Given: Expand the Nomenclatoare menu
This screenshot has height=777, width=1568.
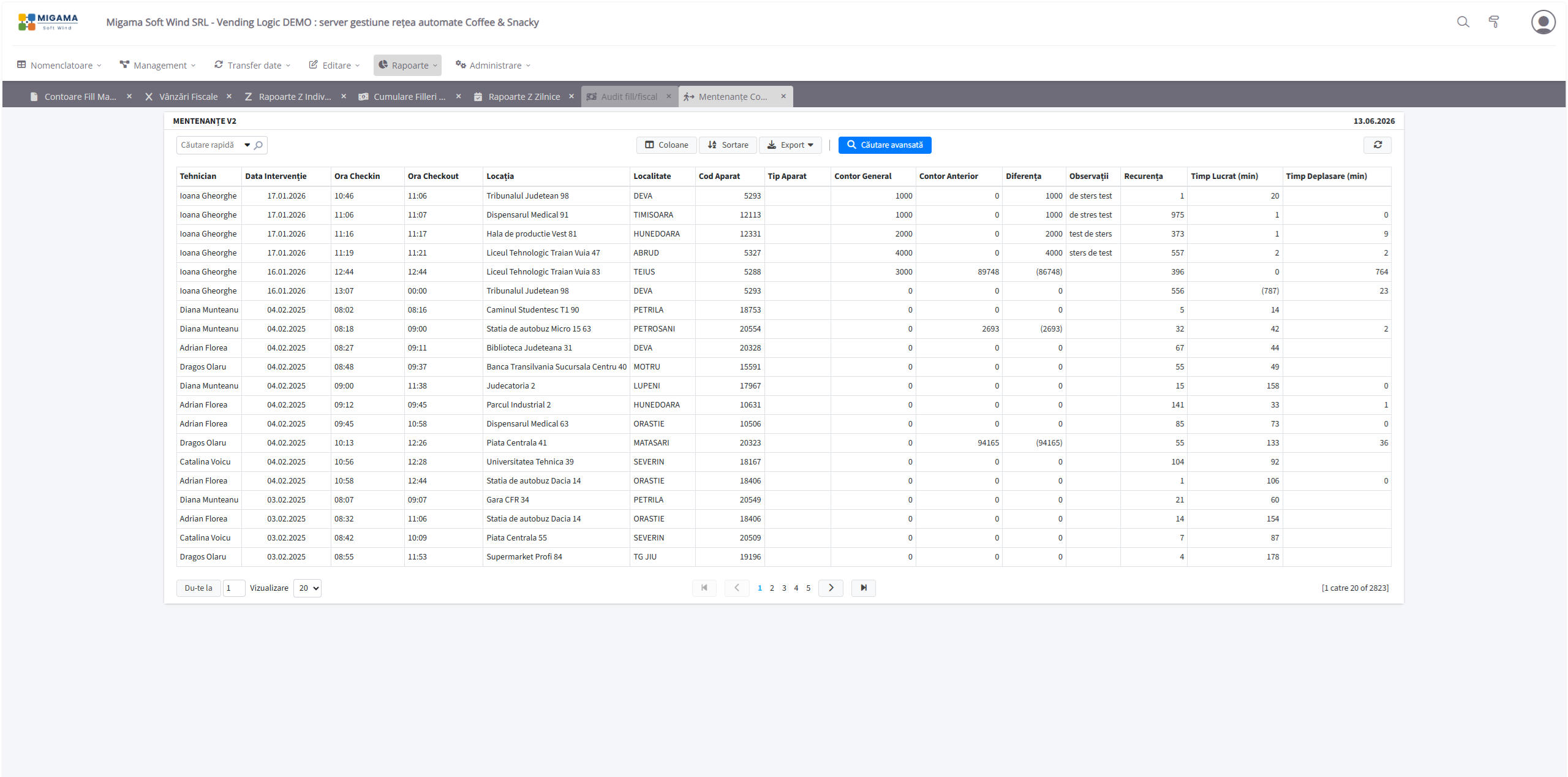Looking at the screenshot, I should (x=59, y=66).
